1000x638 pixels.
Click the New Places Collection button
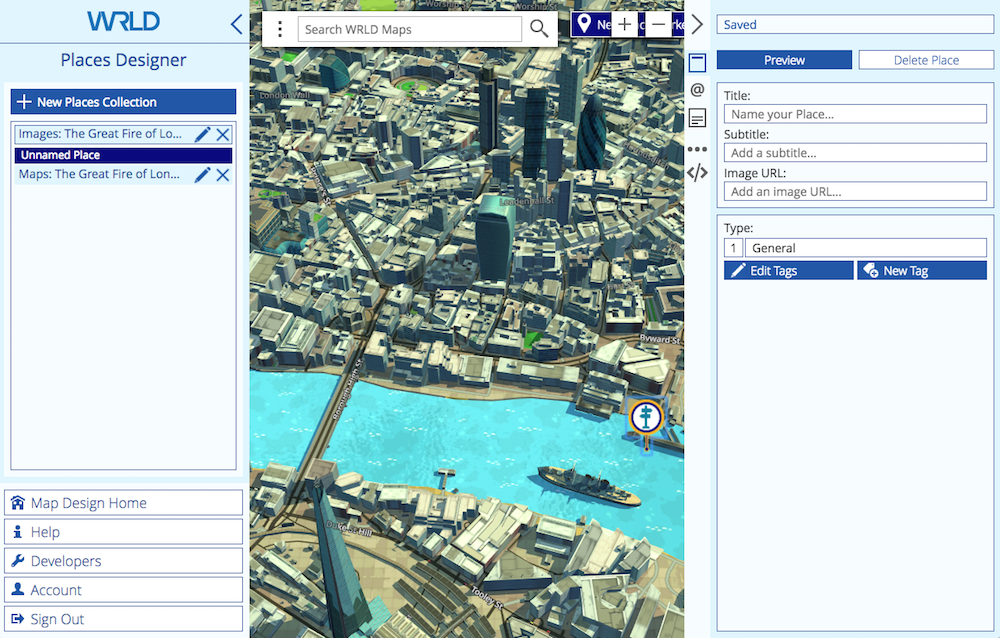(123, 102)
